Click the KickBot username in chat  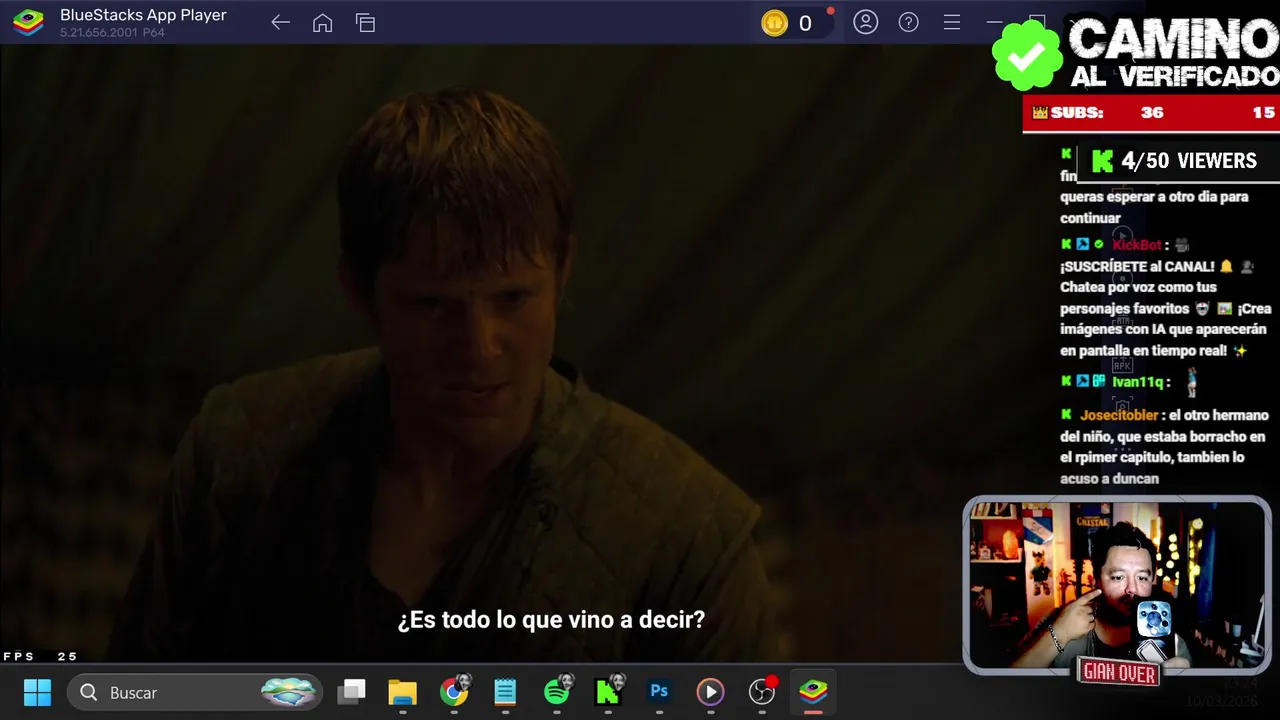(x=1137, y=245)
